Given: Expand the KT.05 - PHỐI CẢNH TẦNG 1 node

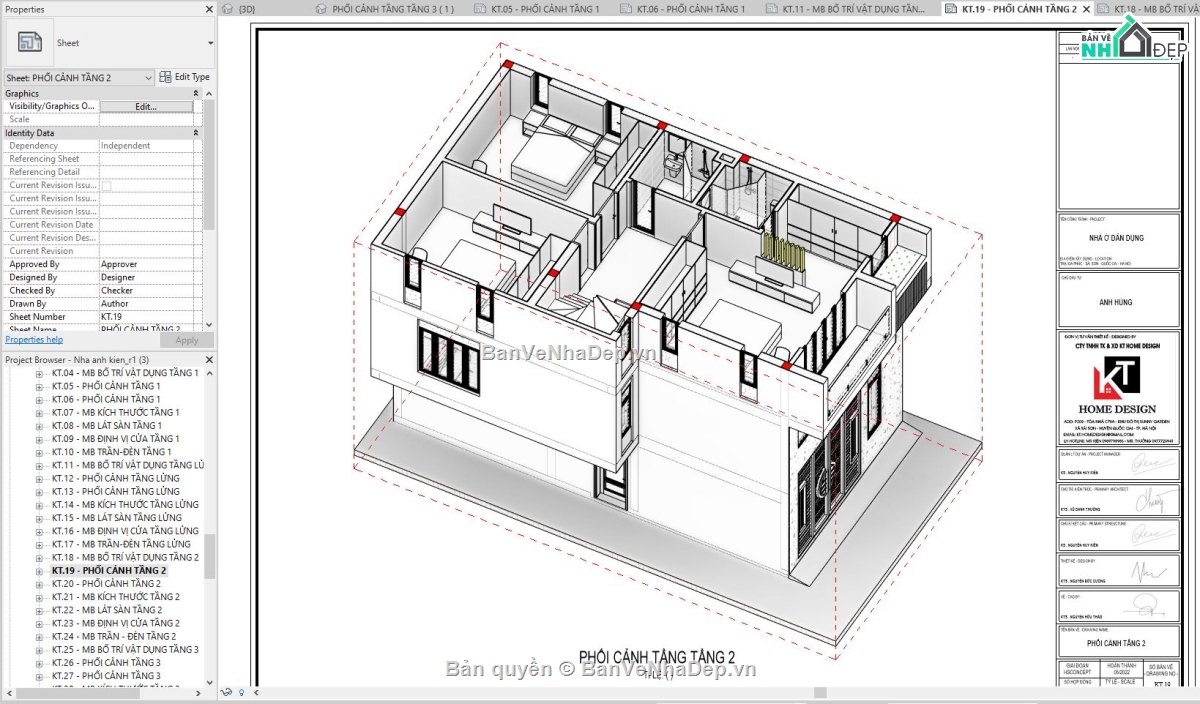Looking at the screenshot, I should tap(40, 386).
